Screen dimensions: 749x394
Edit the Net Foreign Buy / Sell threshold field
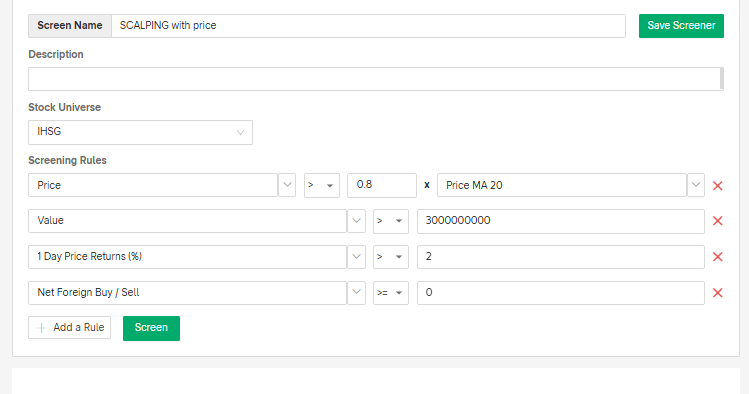point(561,293)
